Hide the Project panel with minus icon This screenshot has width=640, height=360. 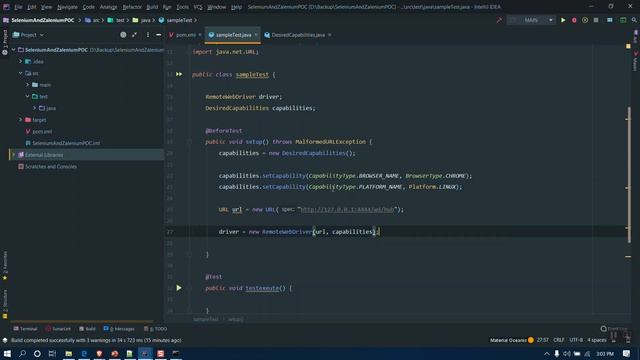[x=158, y=35]
